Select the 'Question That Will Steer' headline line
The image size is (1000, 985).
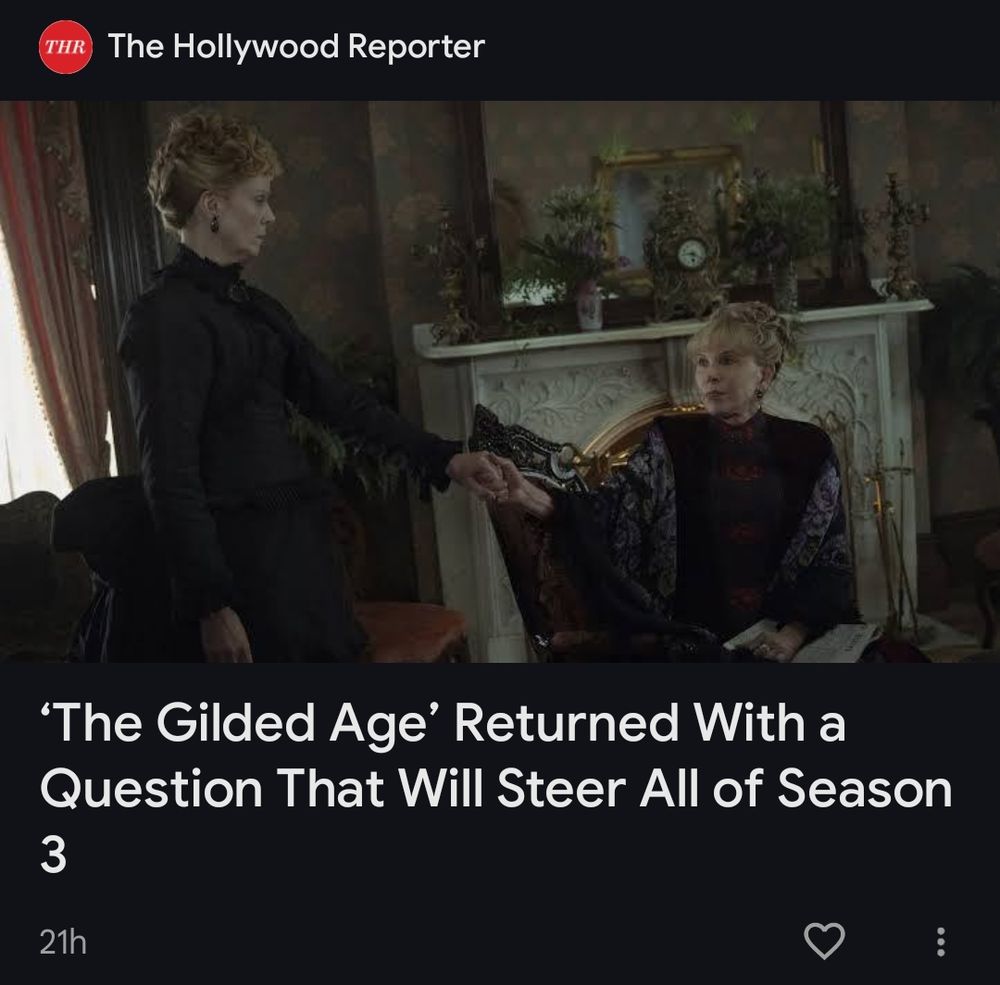[334, 789]
